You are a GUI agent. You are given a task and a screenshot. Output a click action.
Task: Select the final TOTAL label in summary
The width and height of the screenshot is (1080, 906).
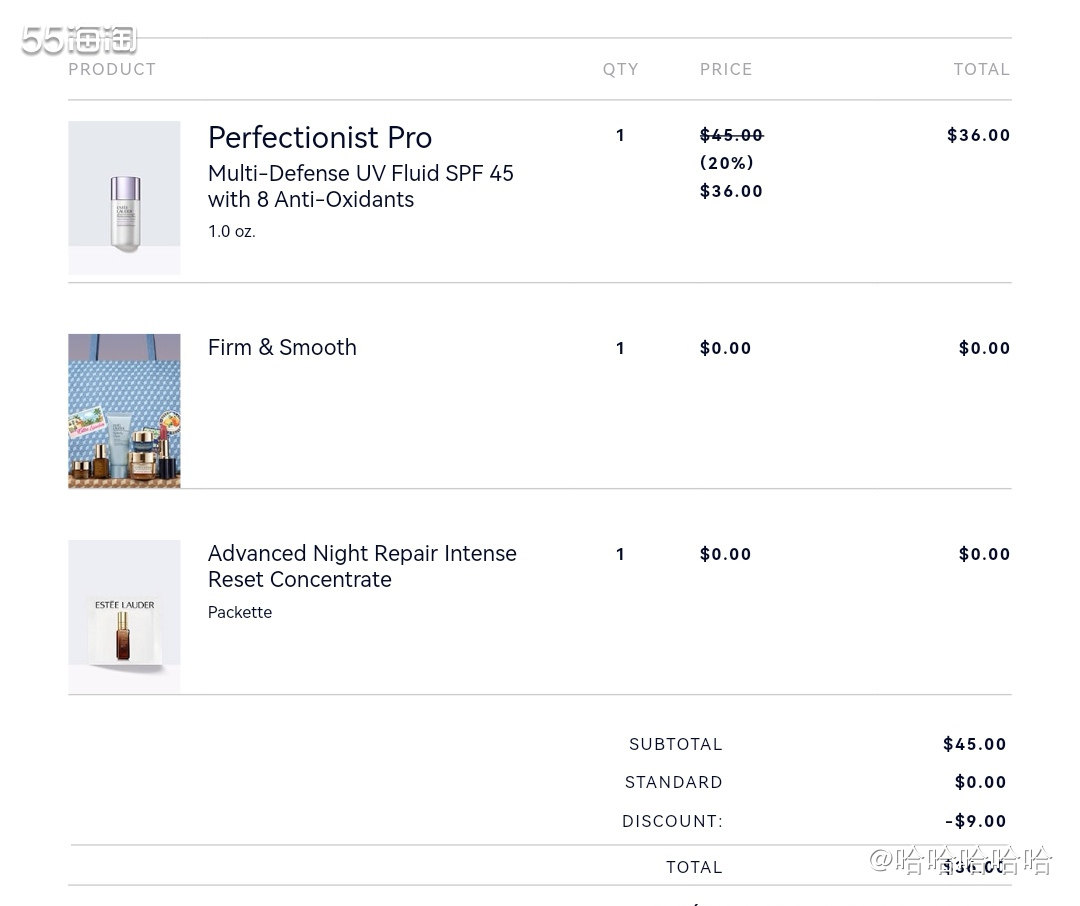pyautogui.click(x=694, y=867)
